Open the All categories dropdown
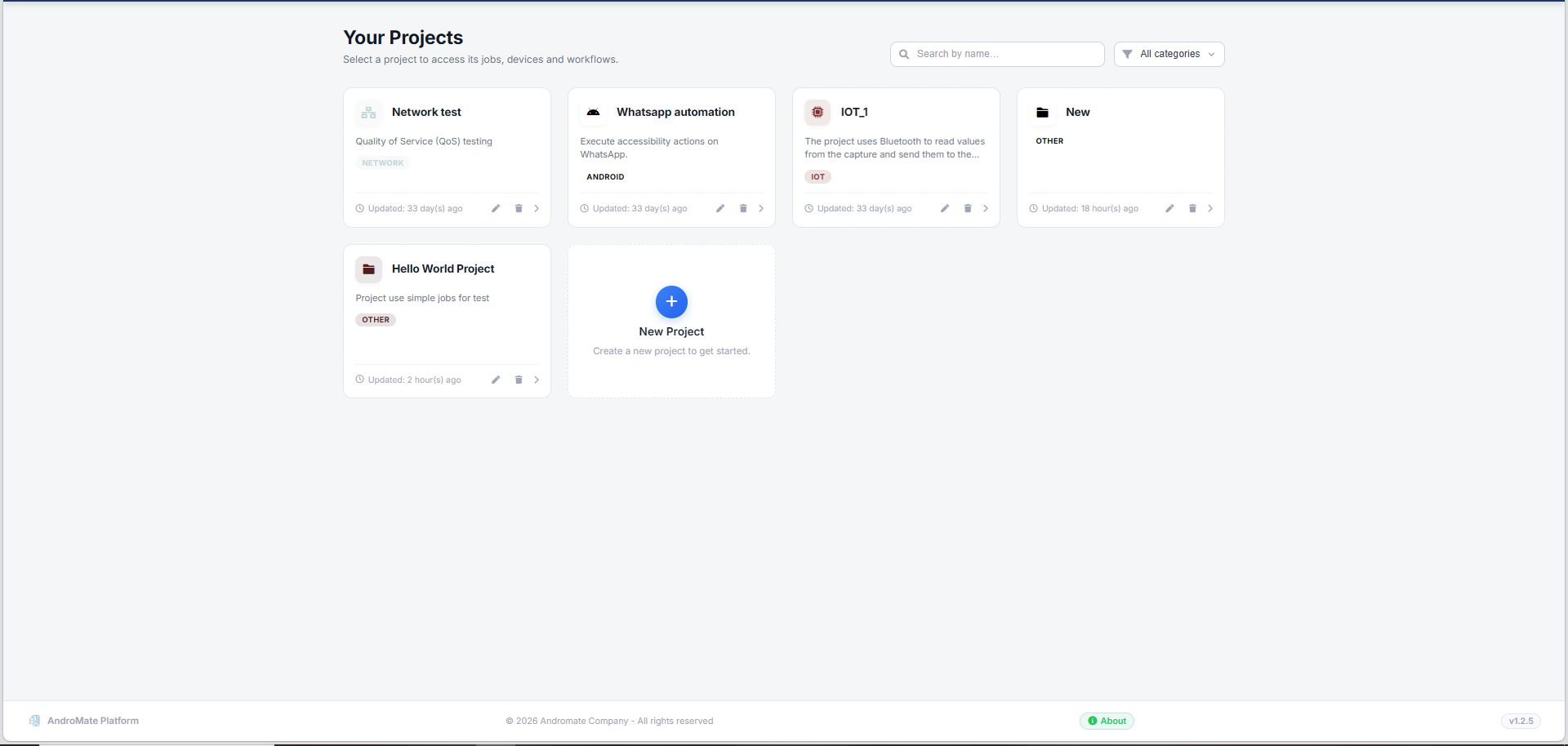This screenshot has height=746, width=1568. [x=1169, y=54]
